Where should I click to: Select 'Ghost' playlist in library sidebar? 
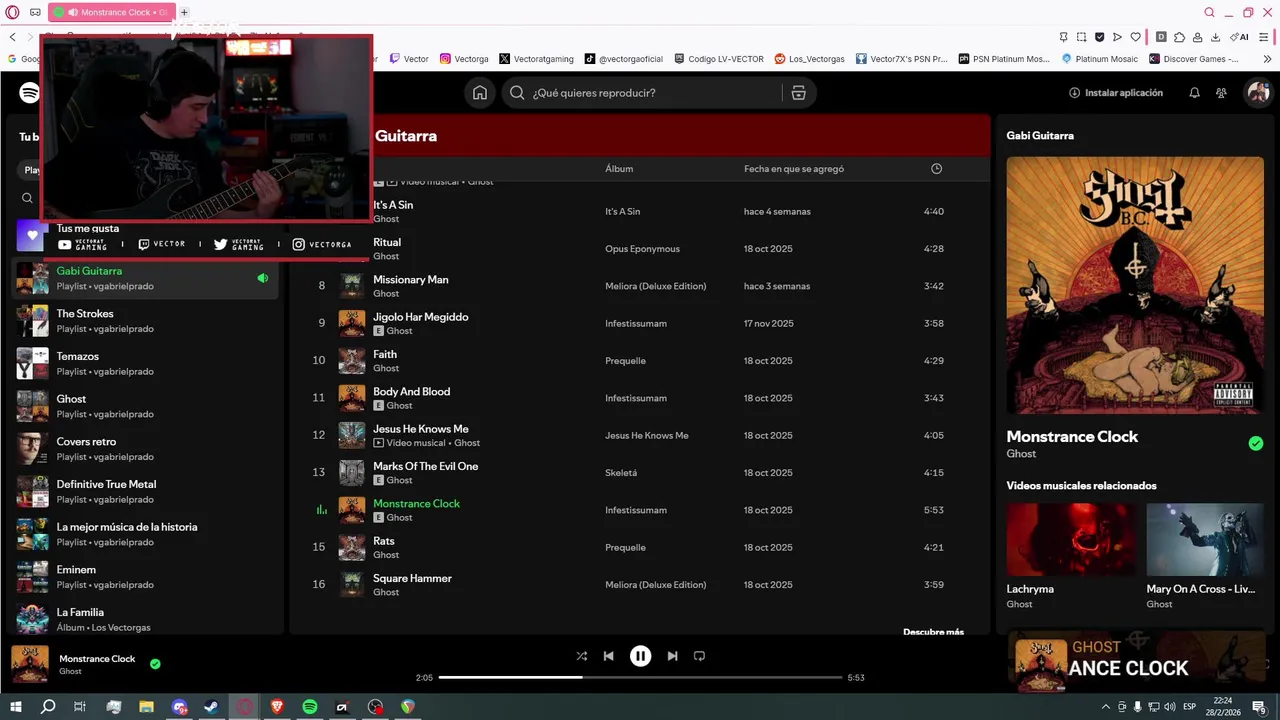click(x=145, y=406)
